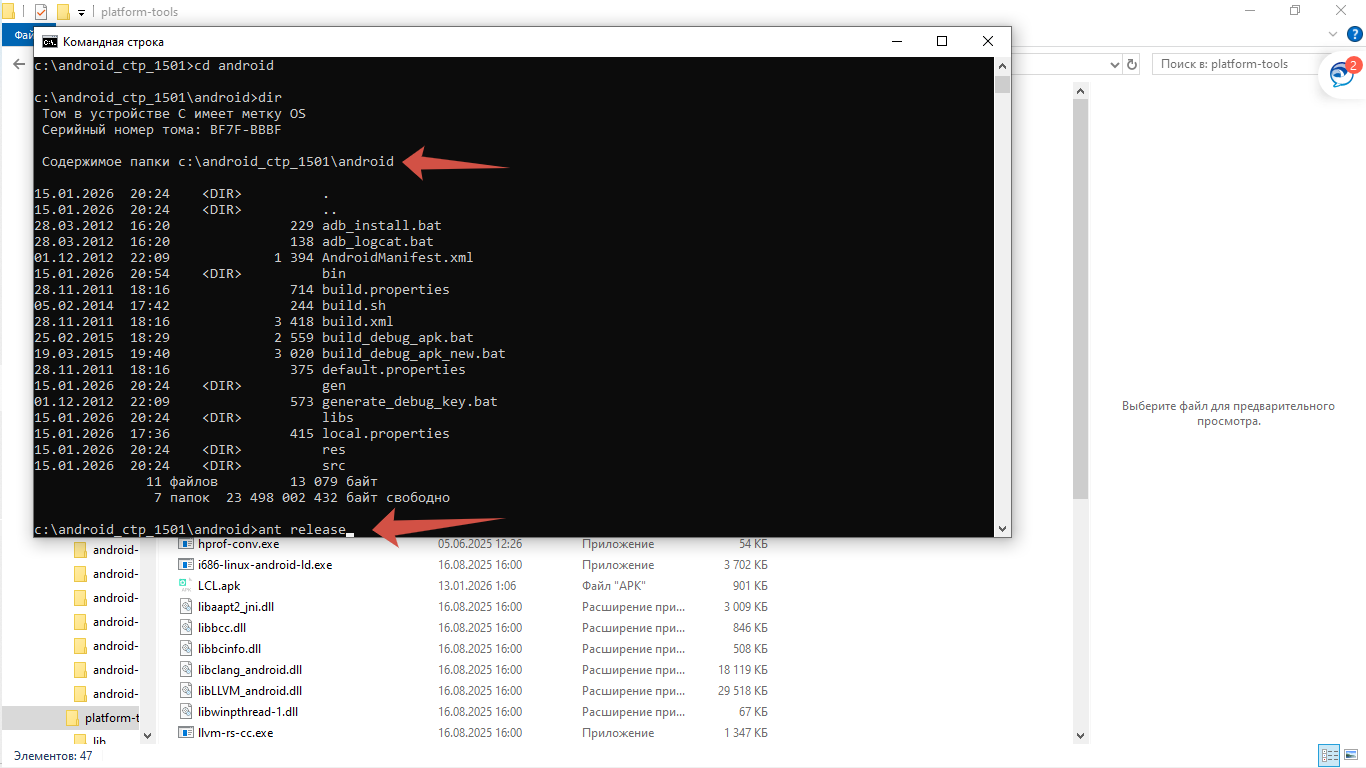
Task: Open the chat bubble with 2 notifications
Action: pyautogui.click(x=1341, y=74)
